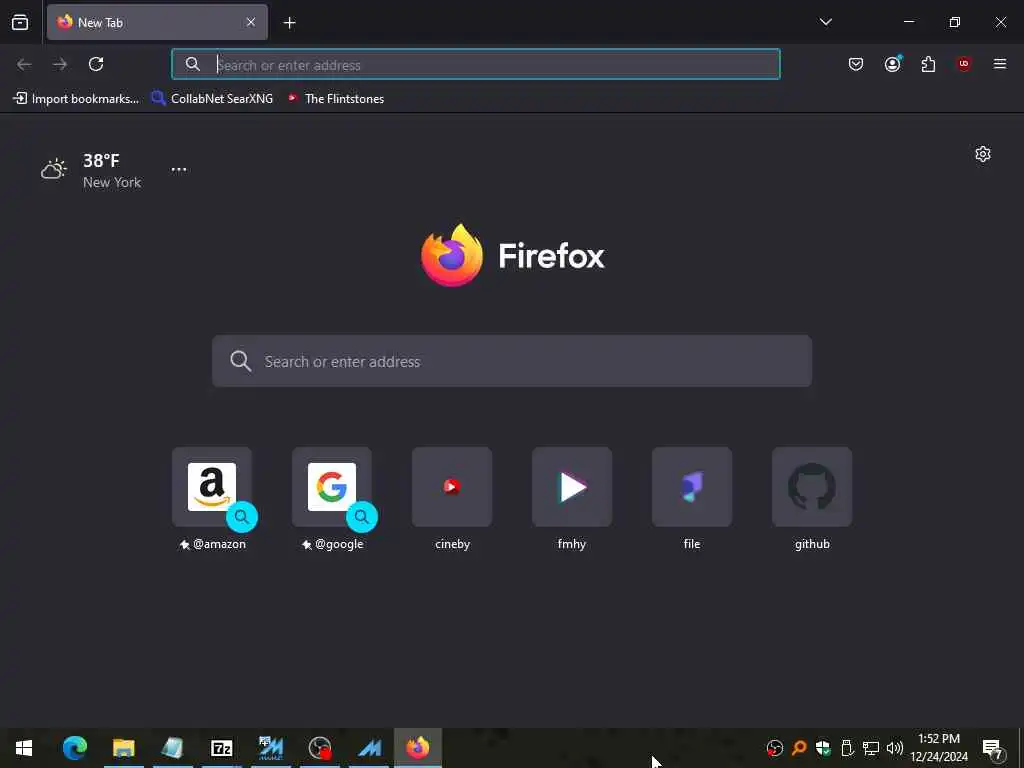Open the uBlock Origin extension
The image size is (1024, 768).
(964, 64)
